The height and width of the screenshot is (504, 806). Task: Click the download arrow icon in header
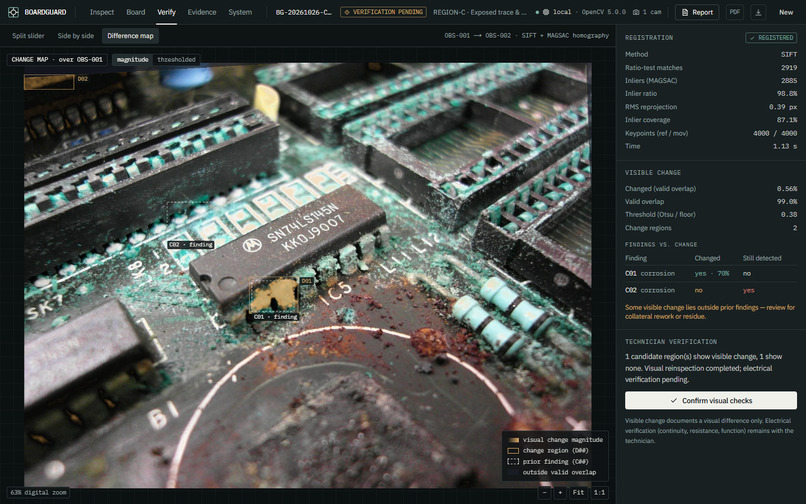(758, 12)
